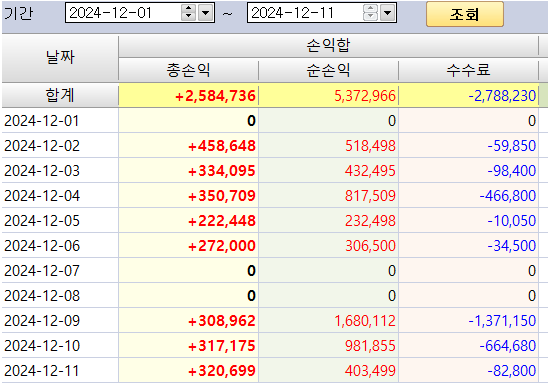Increase the start date with up arrow
548x392 pixels.
[189, 9]
